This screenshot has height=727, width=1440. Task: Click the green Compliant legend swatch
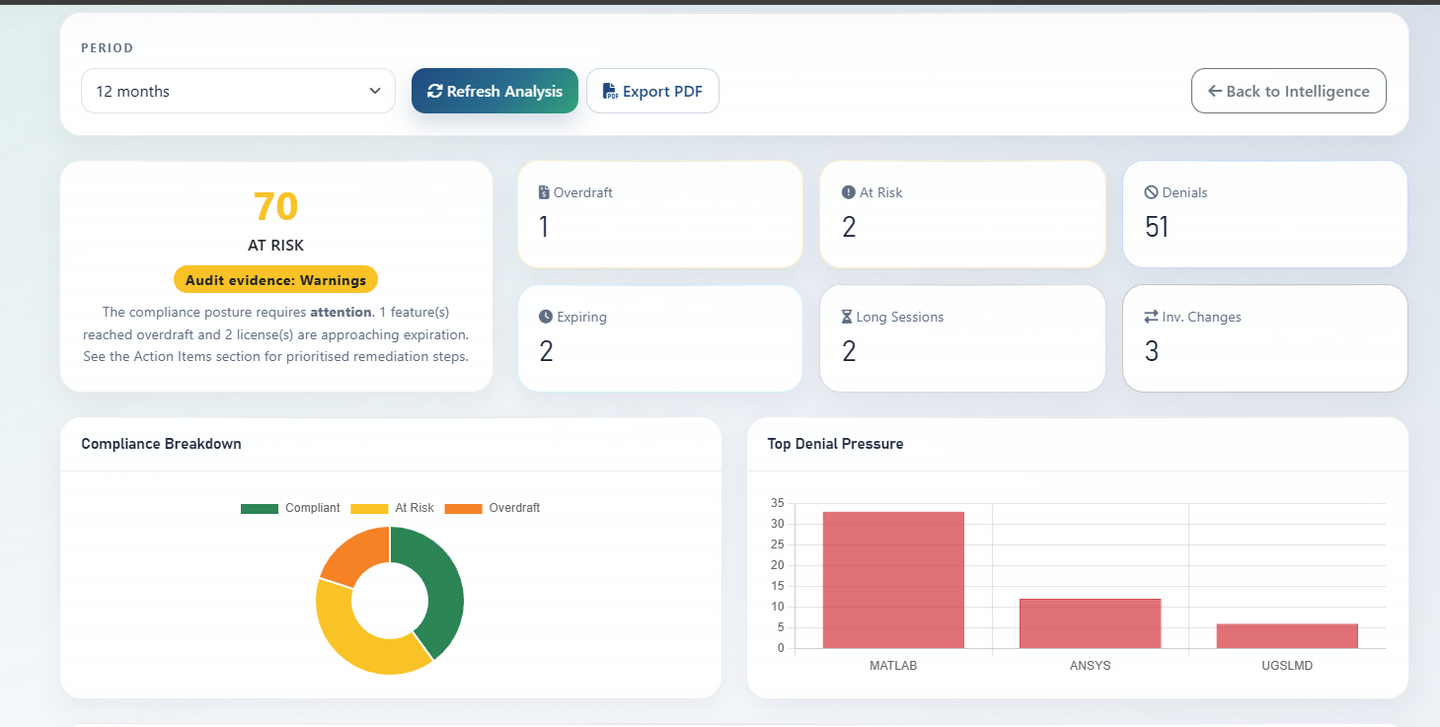[259, 508]
